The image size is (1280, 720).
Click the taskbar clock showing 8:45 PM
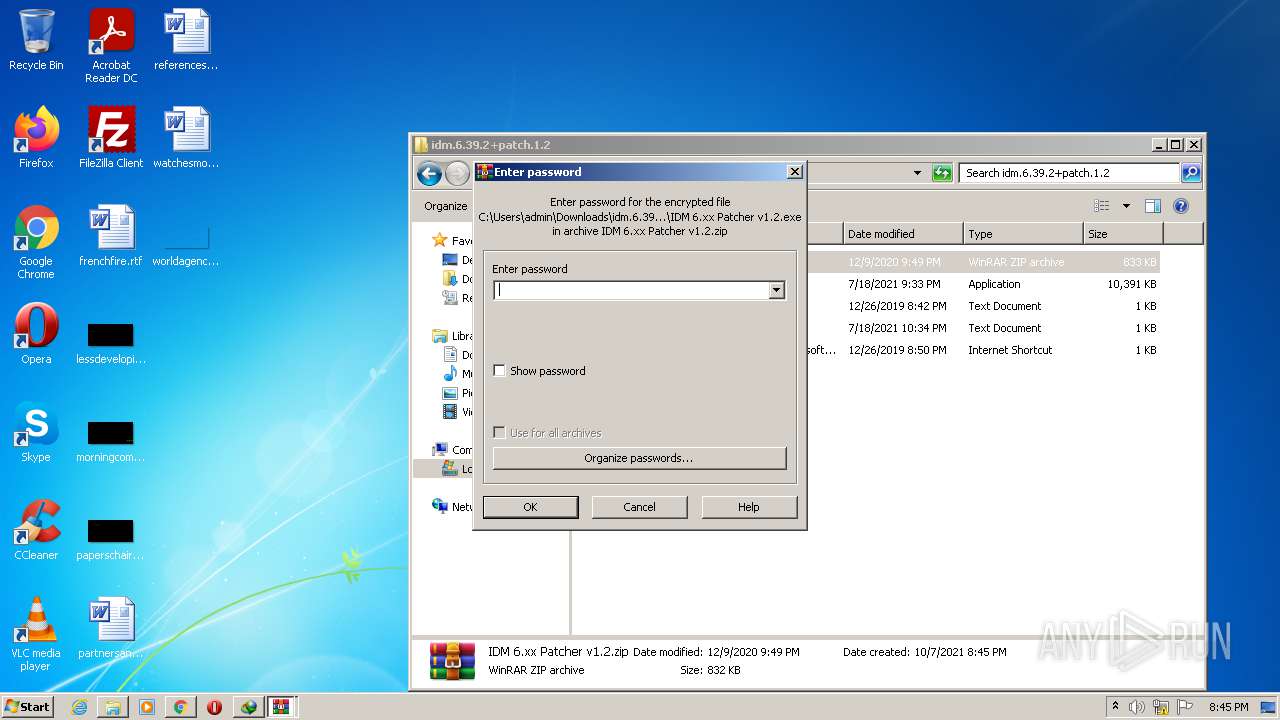[x=1228, y=707]
